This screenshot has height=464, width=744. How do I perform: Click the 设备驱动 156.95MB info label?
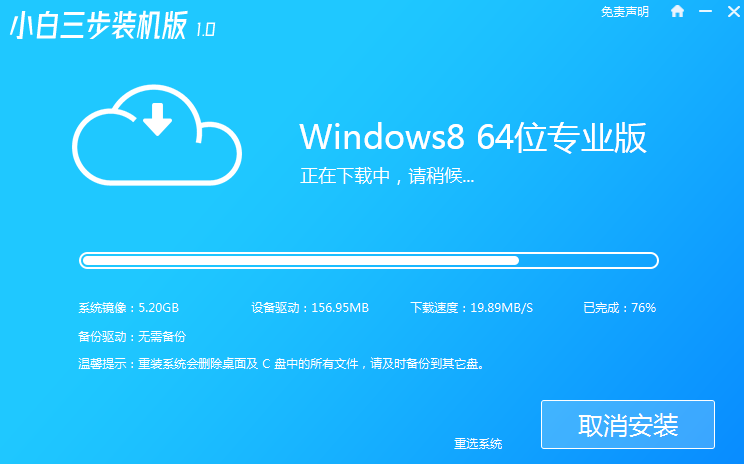pos(310,307)
